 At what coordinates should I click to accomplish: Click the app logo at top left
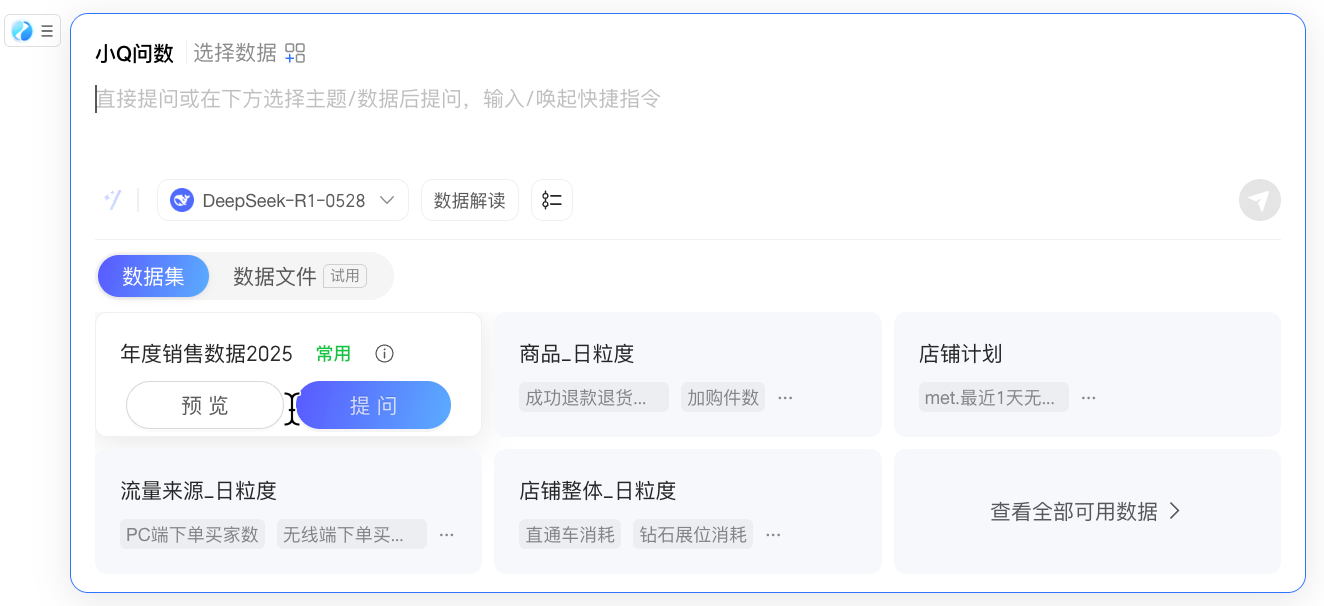[22, 31]
